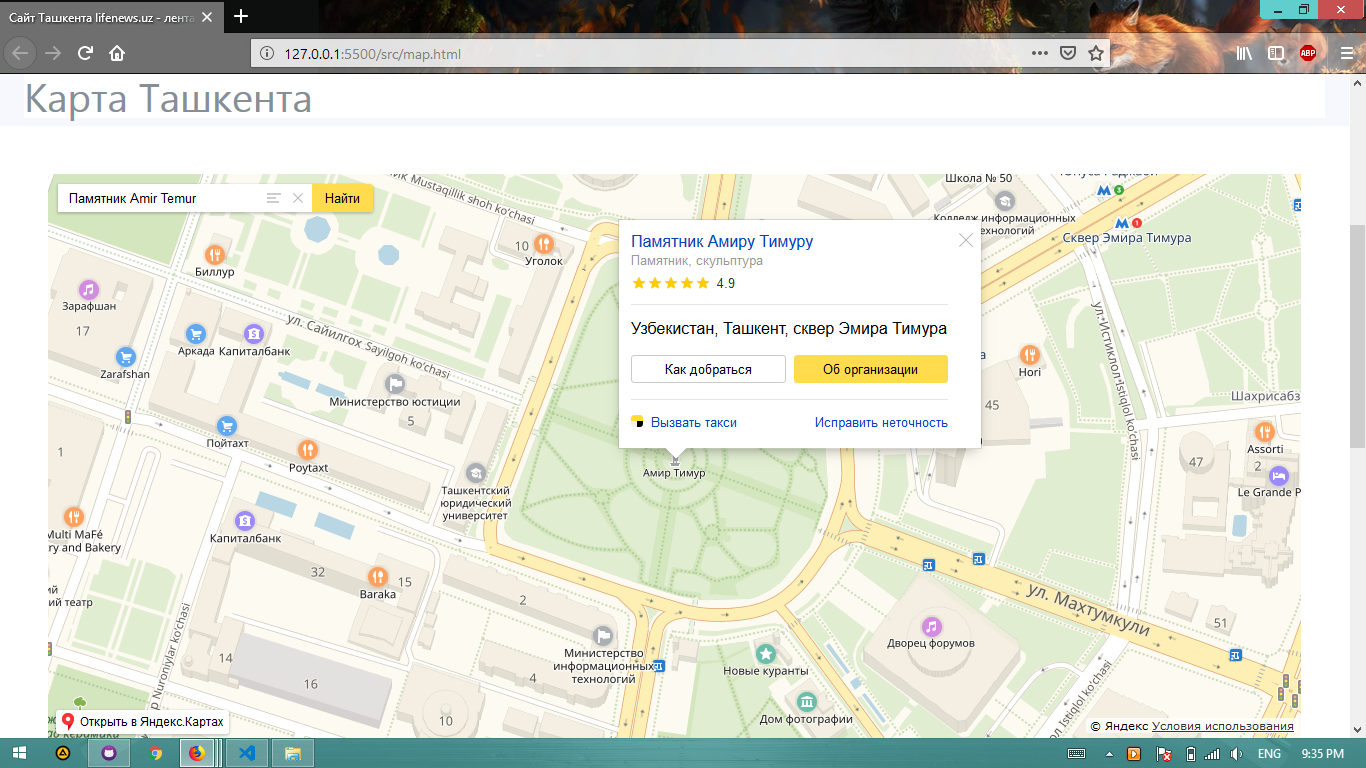1366x768 pixels.
Task: Click the Le Grande hotel marker
Action: pyautogui.click(x=1278, y=475)
